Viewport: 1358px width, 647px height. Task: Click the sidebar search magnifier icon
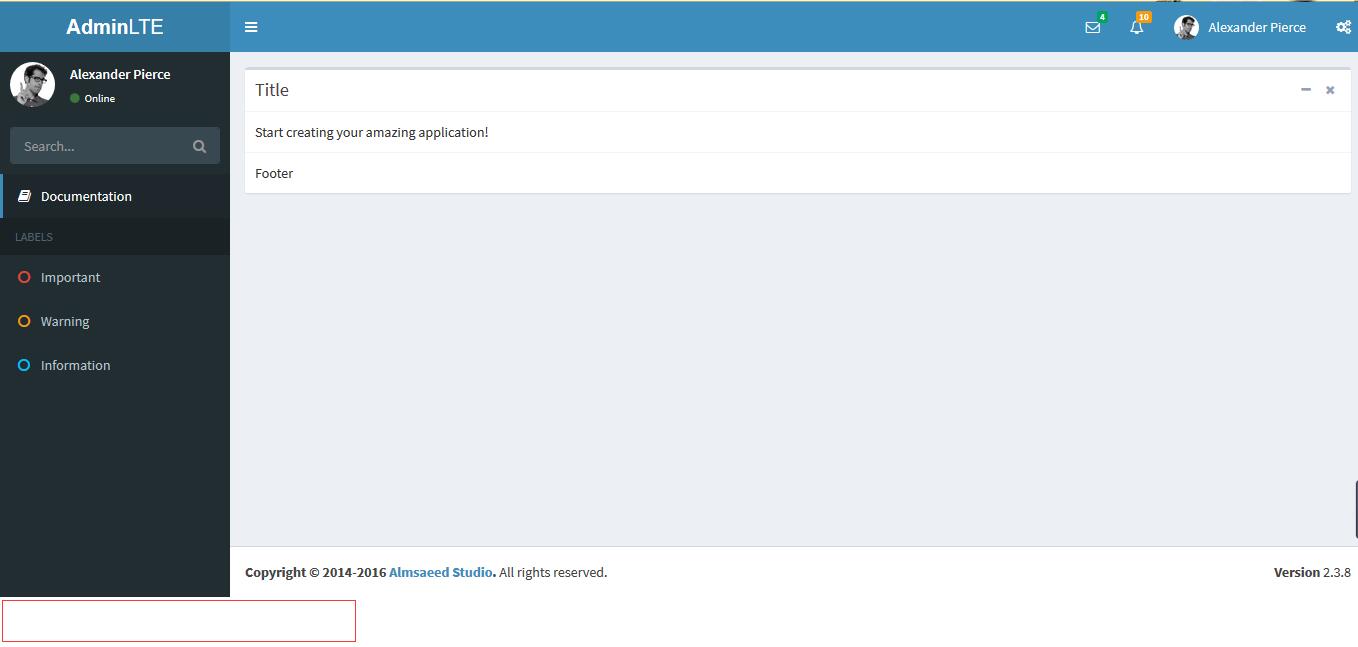click(199, 146)
